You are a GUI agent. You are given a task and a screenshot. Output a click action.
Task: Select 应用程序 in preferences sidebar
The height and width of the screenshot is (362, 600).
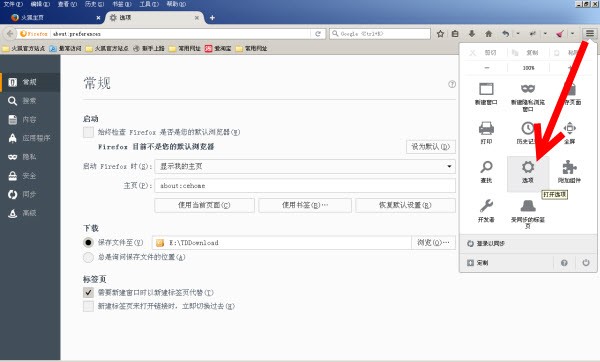pyautogui.click(x=30, y=138)
